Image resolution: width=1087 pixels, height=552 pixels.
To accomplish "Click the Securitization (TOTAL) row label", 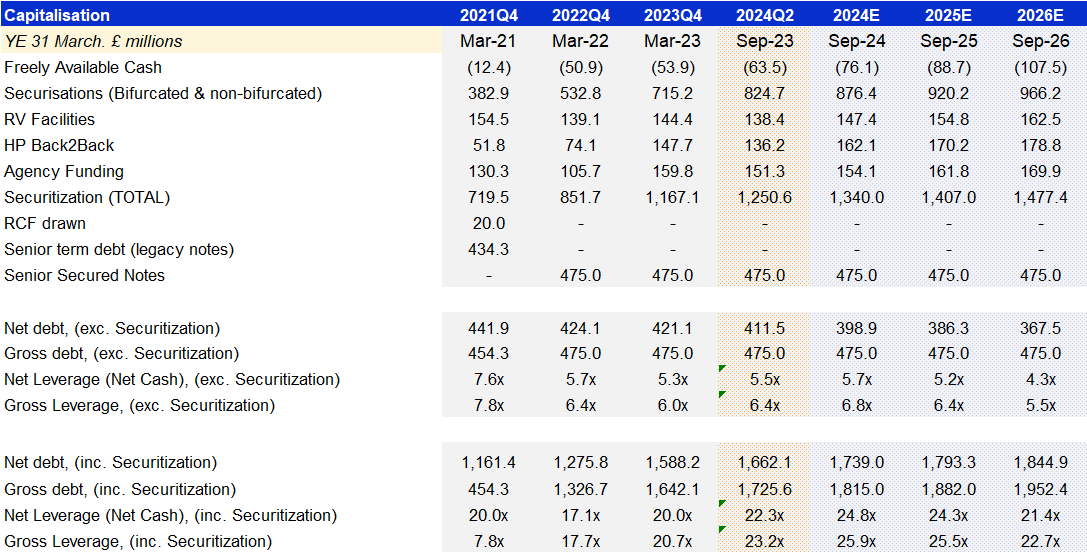I will tap(87, 197).
